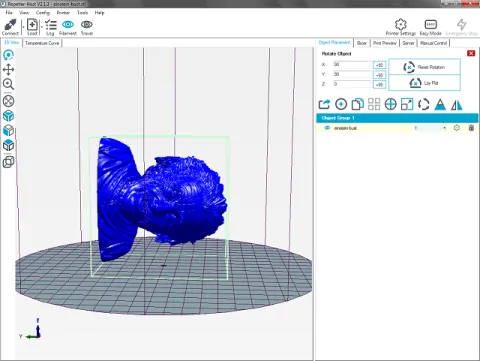Viewport: 480px width, 361px height.
Task: Click the X rotation input field
Action: click(x=352, y=65)
